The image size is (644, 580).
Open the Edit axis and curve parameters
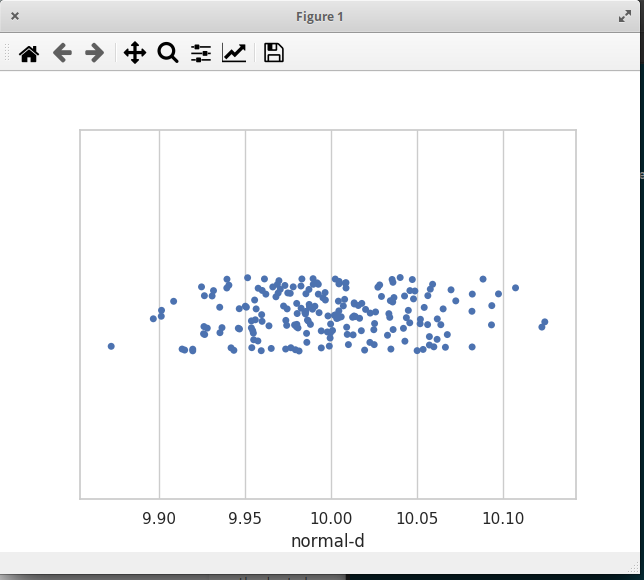point(234,53)
